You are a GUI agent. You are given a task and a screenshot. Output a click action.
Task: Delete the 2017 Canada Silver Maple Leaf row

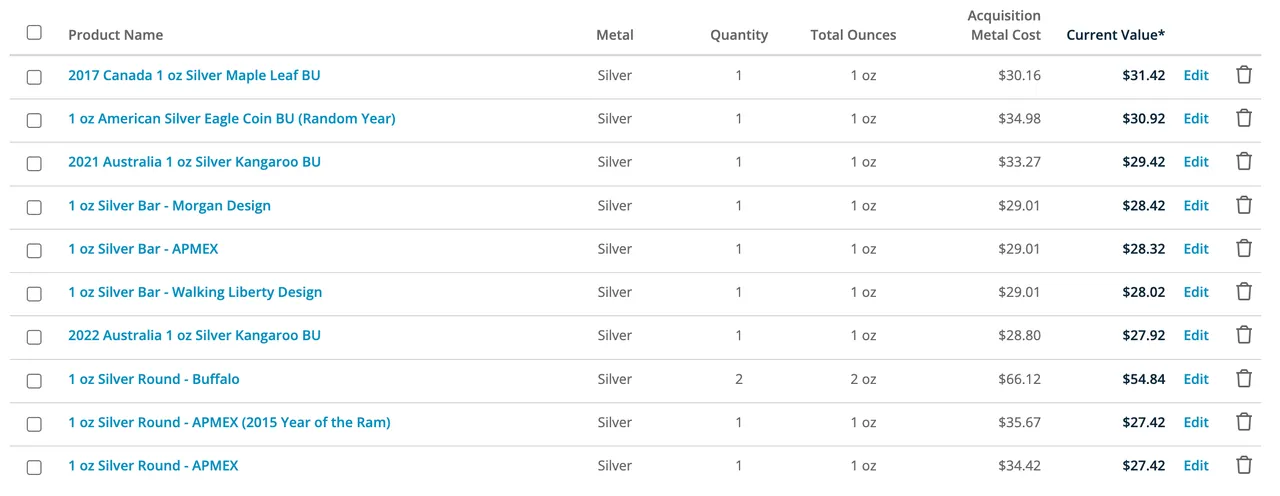point(1244,75)
